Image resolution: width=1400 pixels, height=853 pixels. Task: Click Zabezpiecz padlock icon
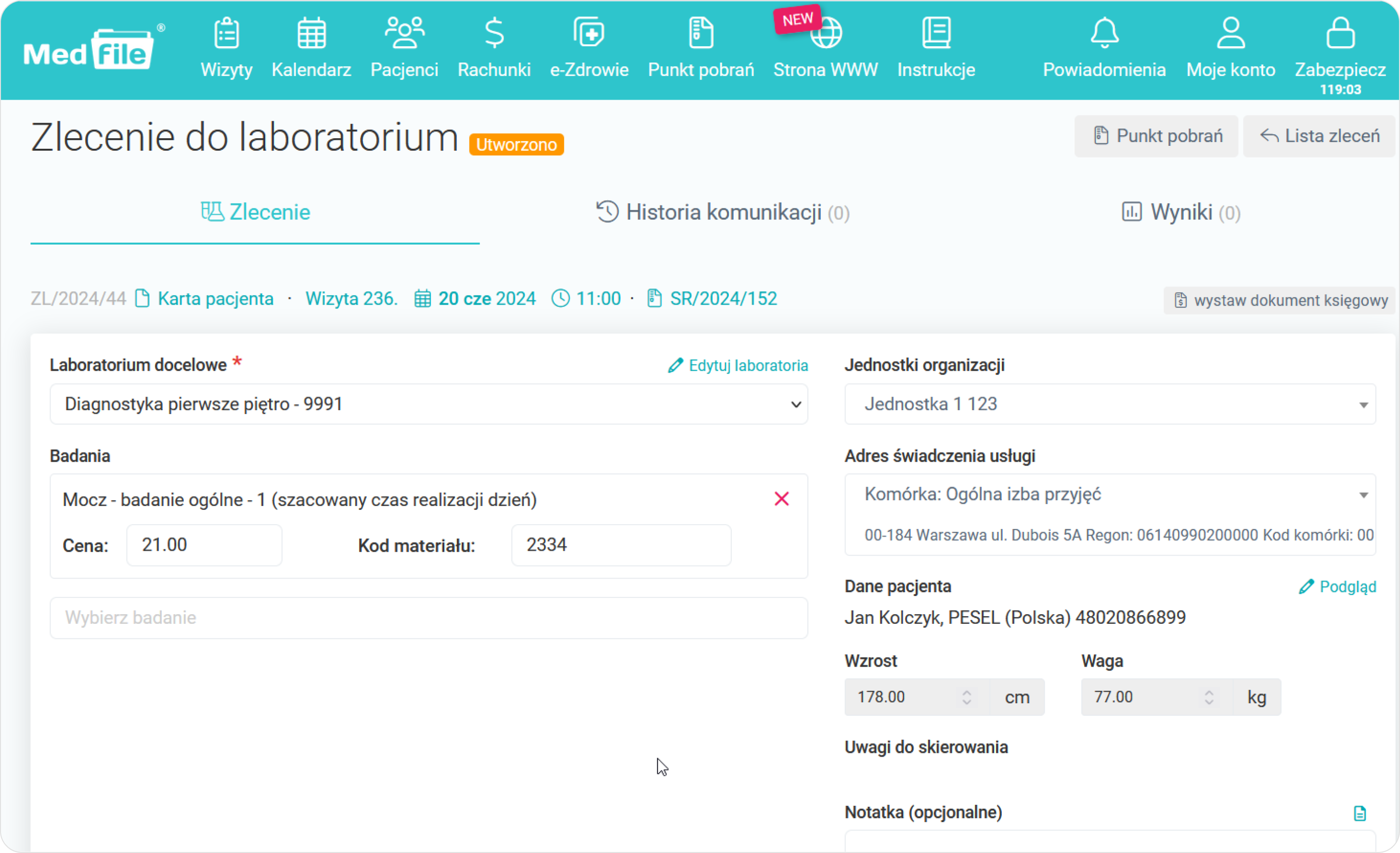pyautogui.click(x=1340, y=33)
